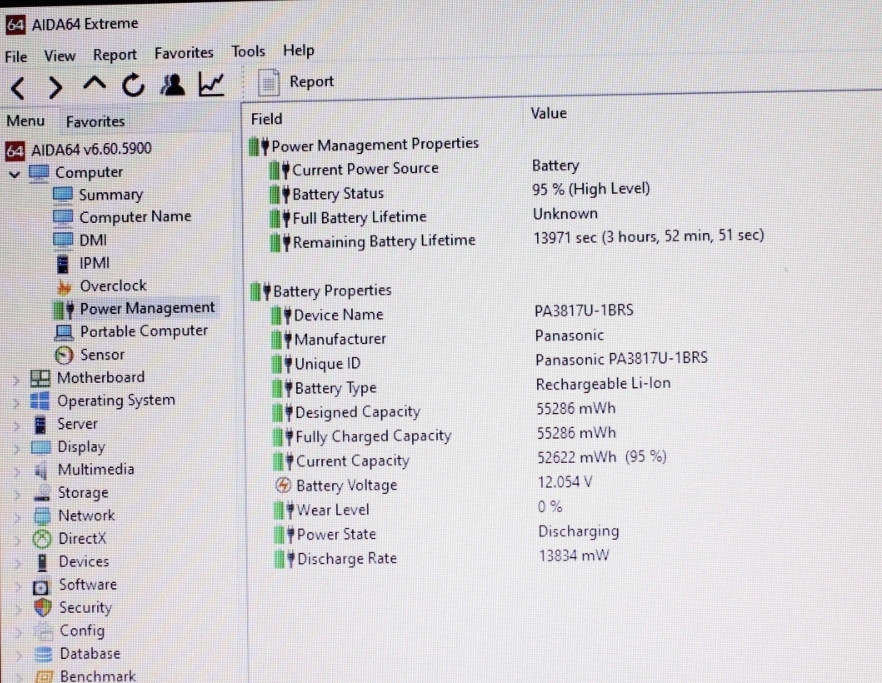Collapse the Computer tree node
This screenshot has height=683, width=882.
[15, 173]
